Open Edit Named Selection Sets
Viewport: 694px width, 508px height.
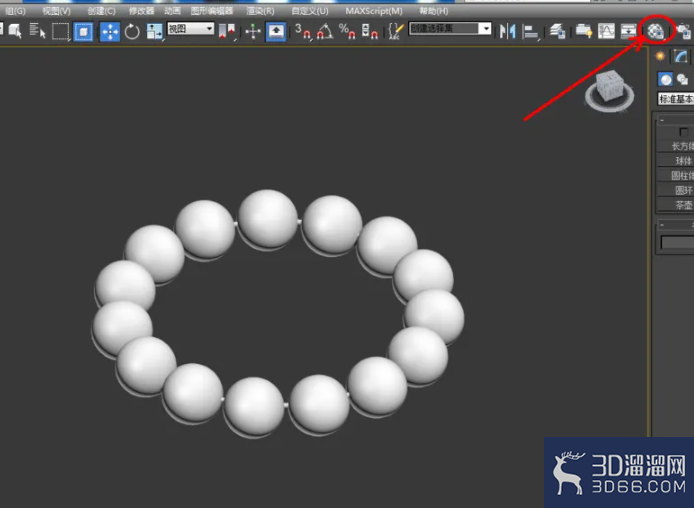395,31
